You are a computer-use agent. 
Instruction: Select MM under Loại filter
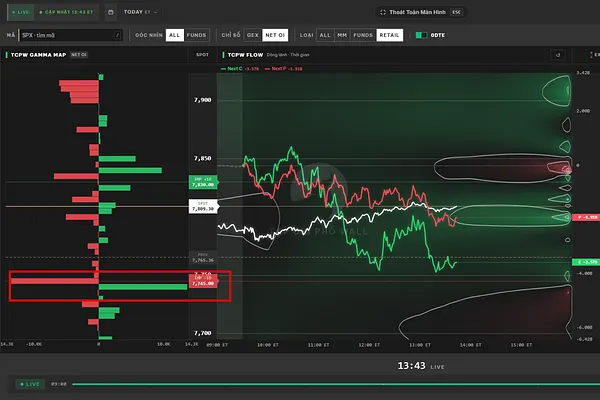pos(342,35)
